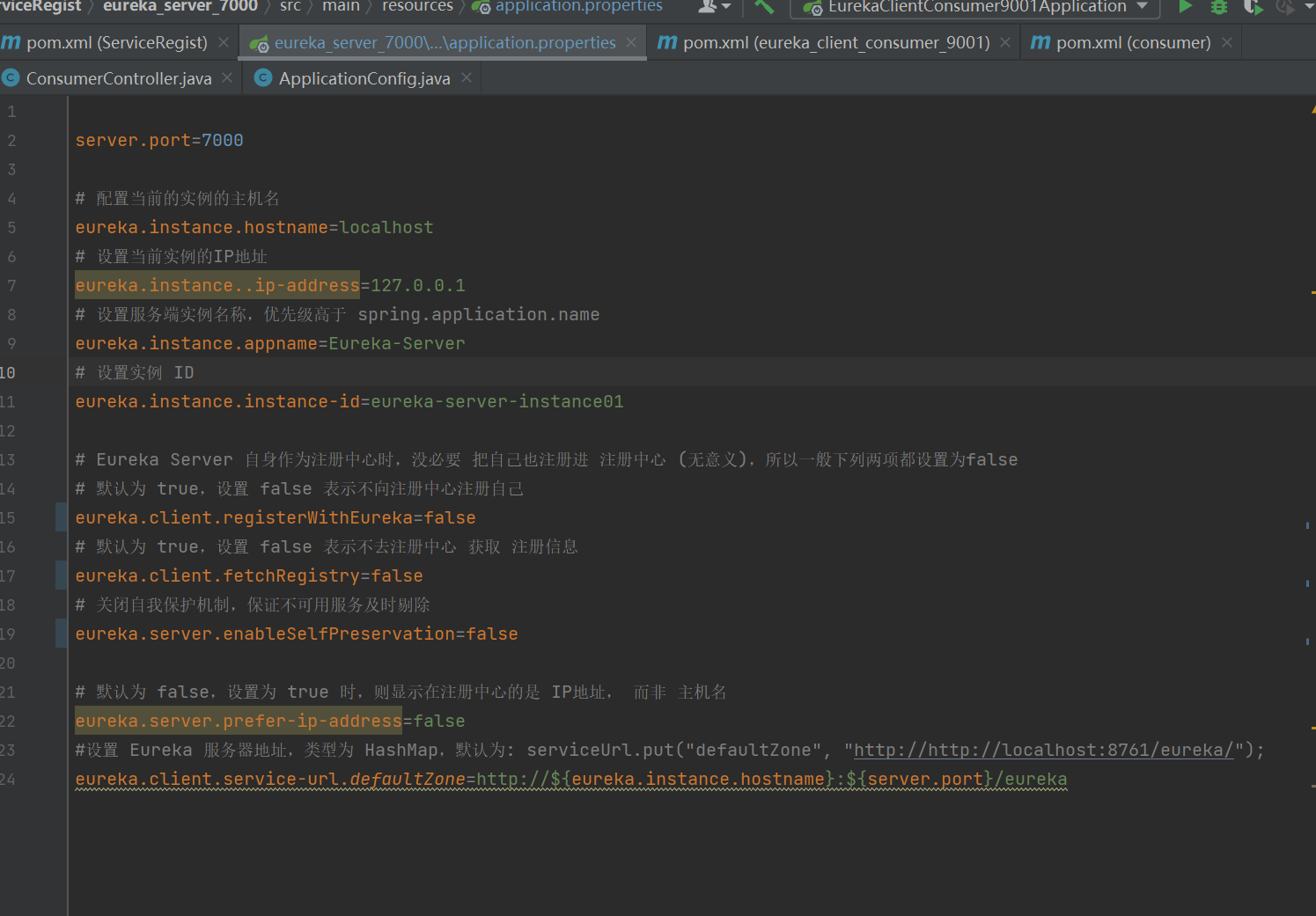Click the server.port property key

coord(133,141)
